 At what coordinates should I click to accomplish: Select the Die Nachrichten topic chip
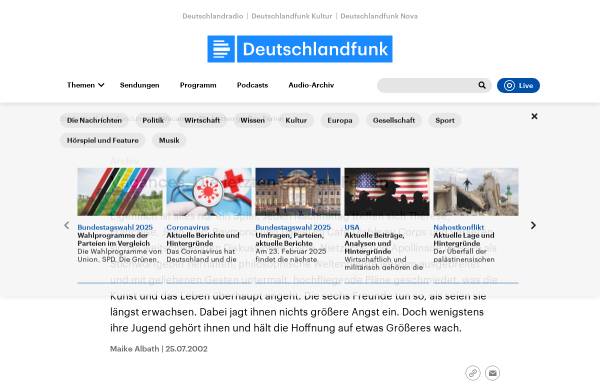pyautogui.click(x=94, y=120)
